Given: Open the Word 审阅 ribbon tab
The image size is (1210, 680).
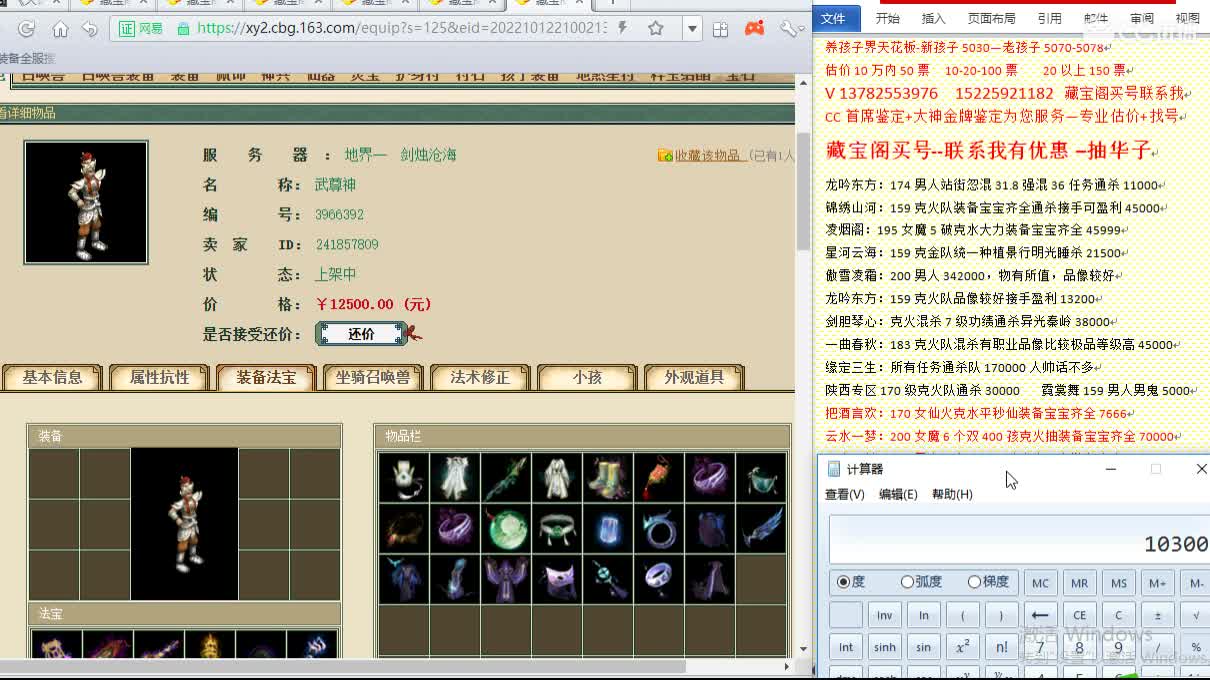Looking at the screenshot, I should click(x=1142, y=18).
